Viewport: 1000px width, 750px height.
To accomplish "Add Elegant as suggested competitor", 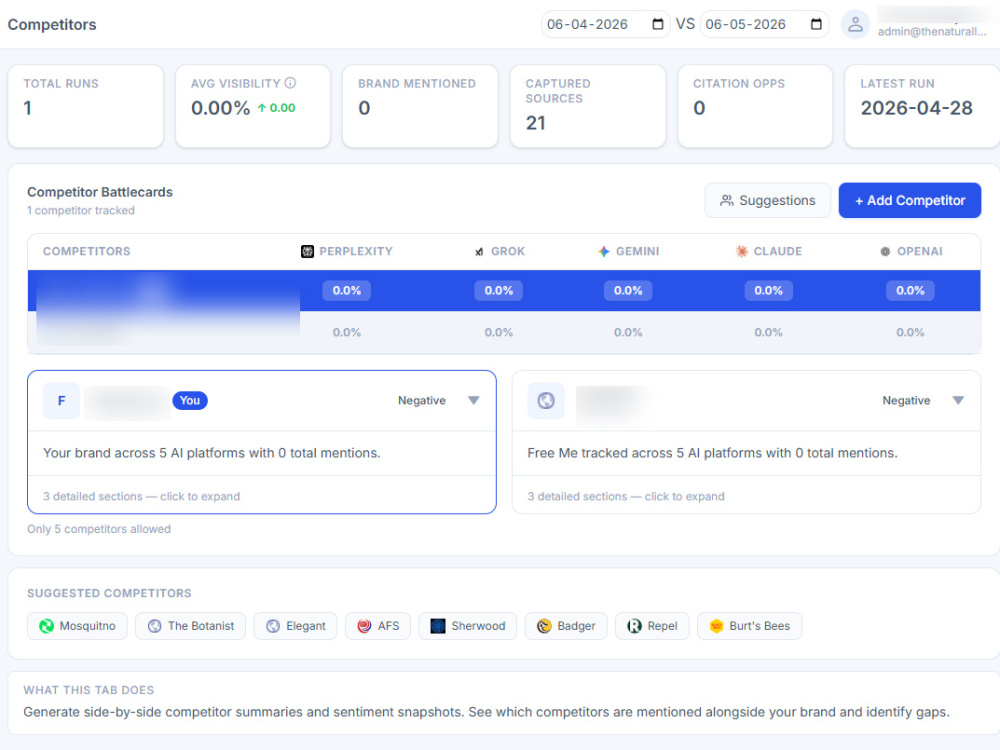I will [295, 626].
